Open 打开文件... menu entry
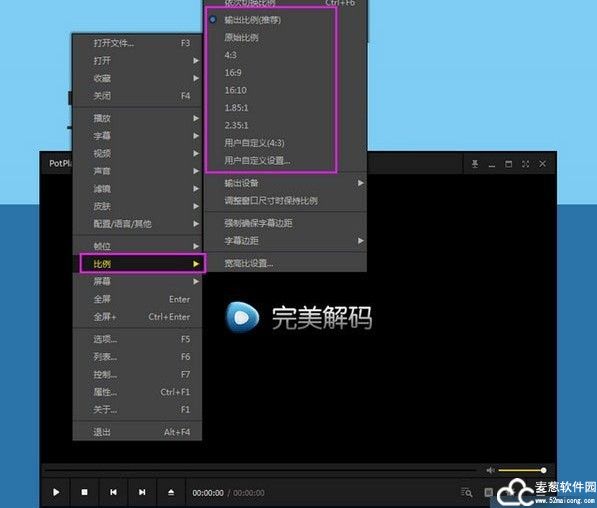The image size is (597, 508). (x=137, y=43)
